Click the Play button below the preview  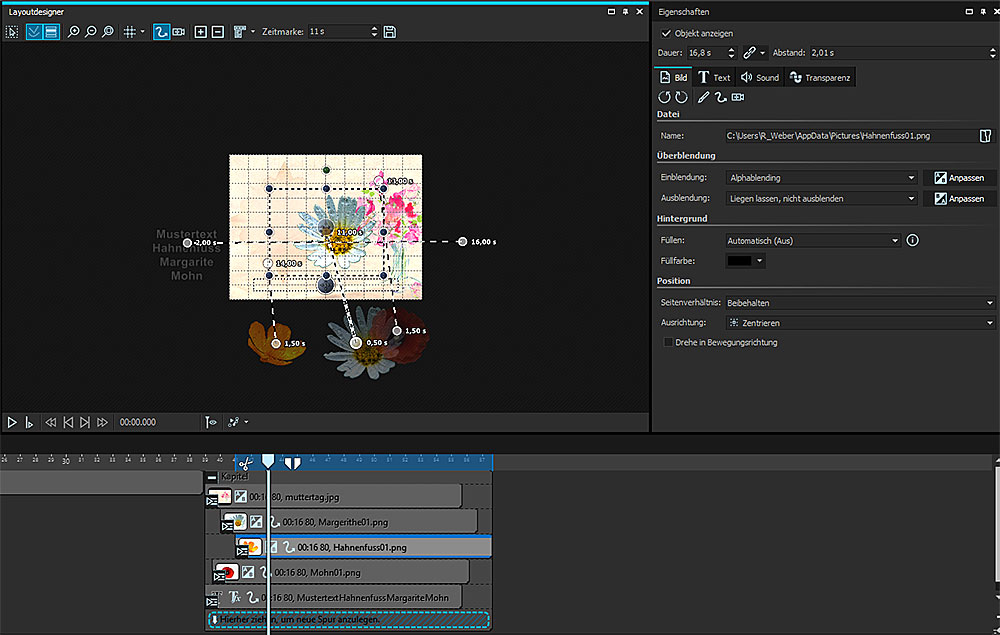(12, 423)
